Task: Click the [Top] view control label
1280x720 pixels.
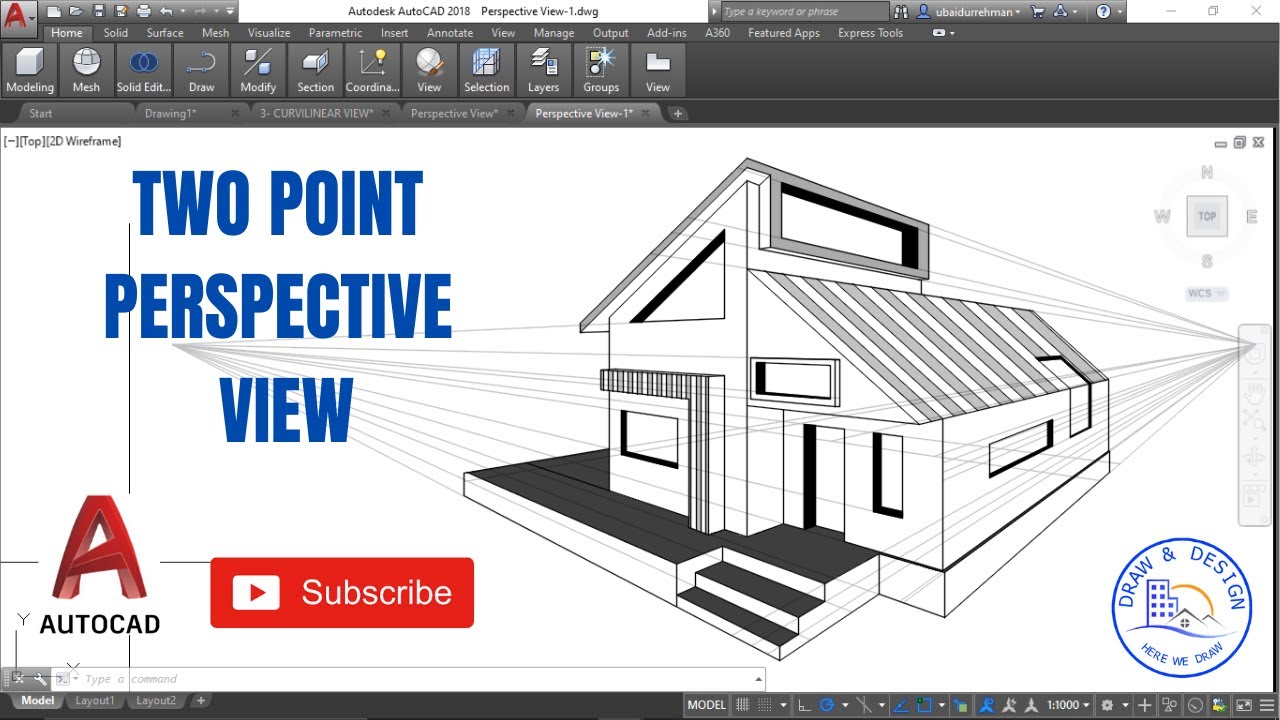Action: click(31, 142)
